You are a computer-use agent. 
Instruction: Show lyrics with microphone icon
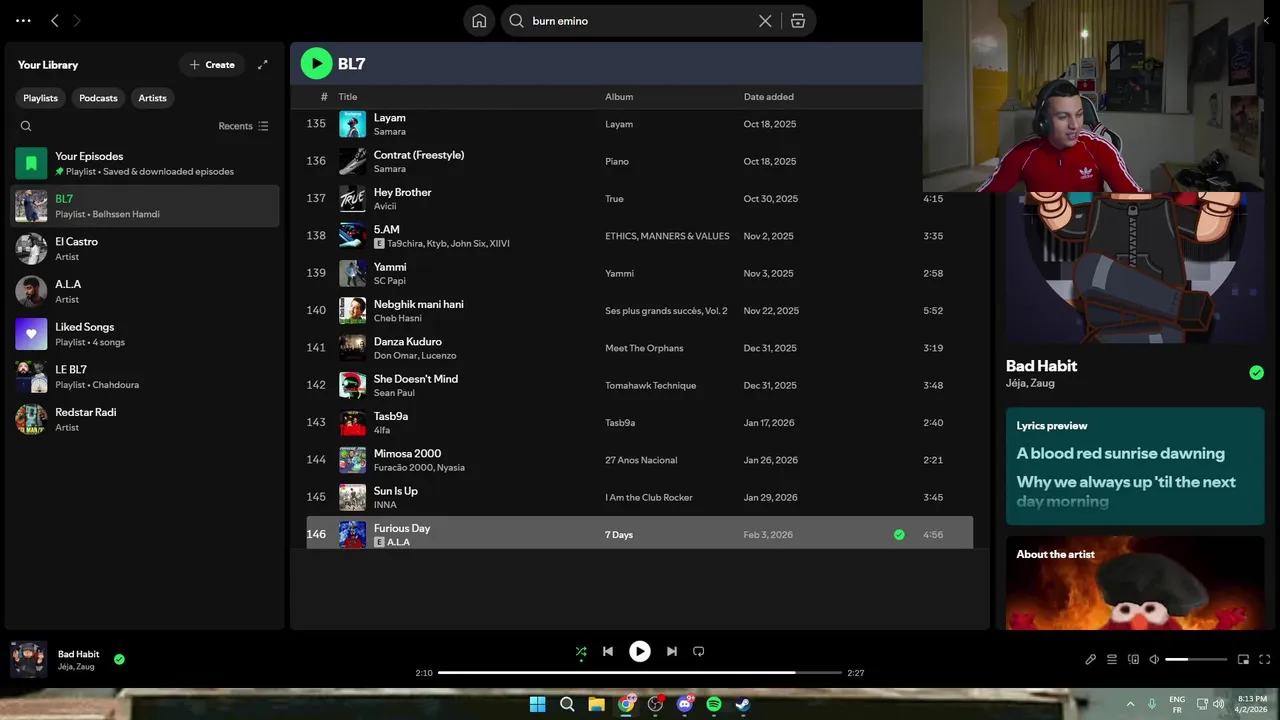tap(1091, 659)
